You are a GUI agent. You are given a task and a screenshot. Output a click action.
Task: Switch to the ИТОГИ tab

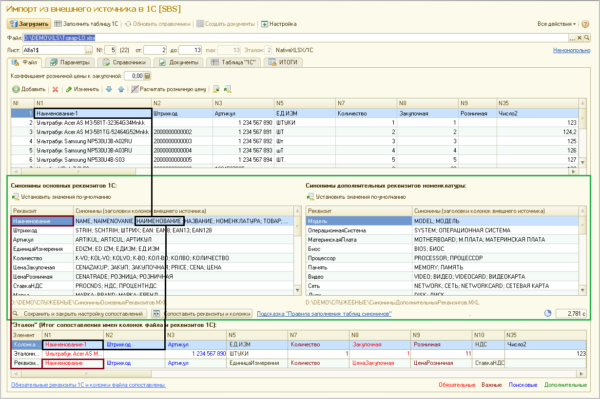[283, 62]
